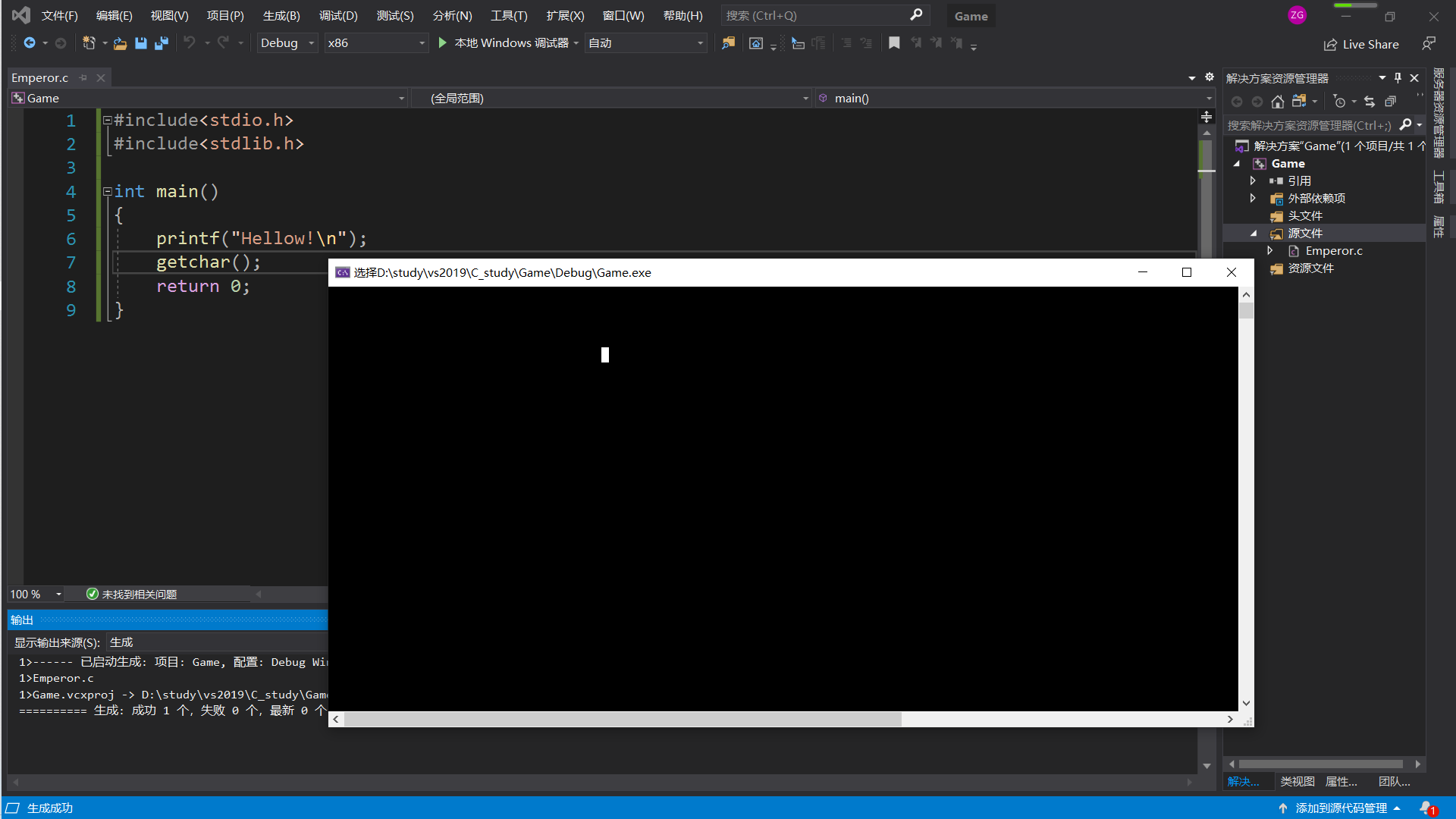1456x819 pixels.
Task: Click the split editor handle icon
Action: 1207,117
